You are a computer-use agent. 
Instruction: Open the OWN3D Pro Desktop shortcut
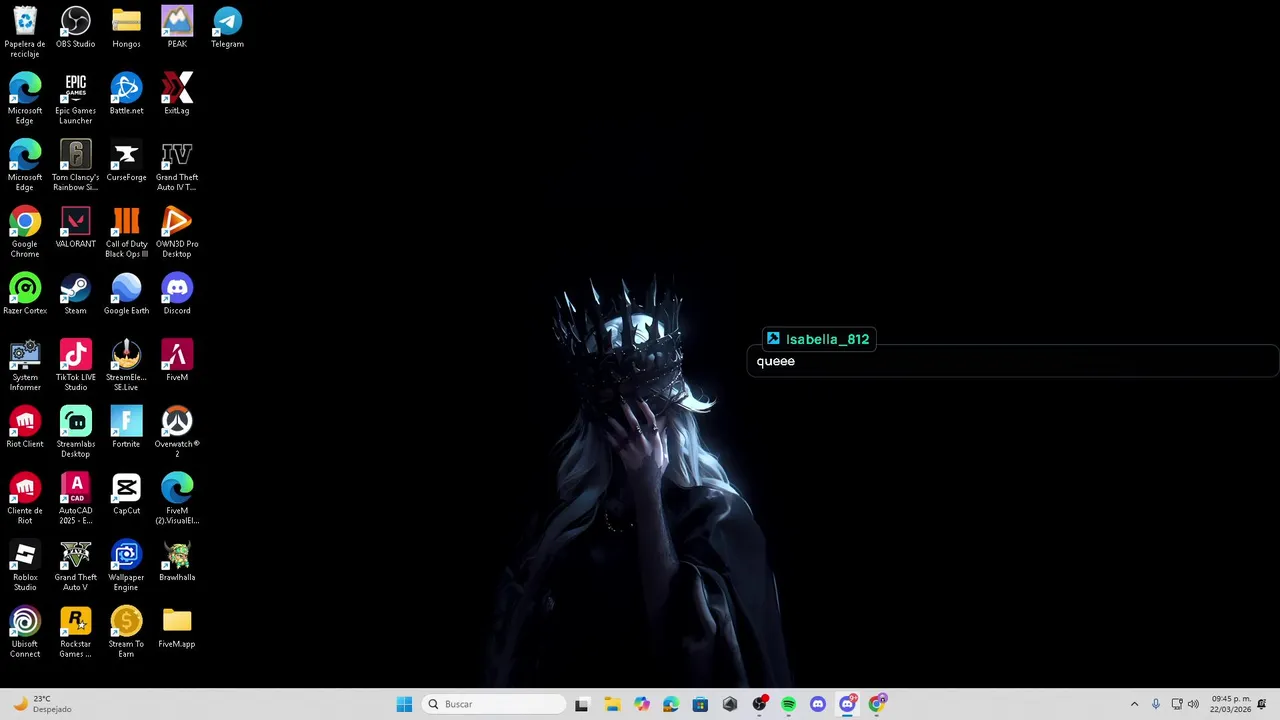tap(177, 232)
